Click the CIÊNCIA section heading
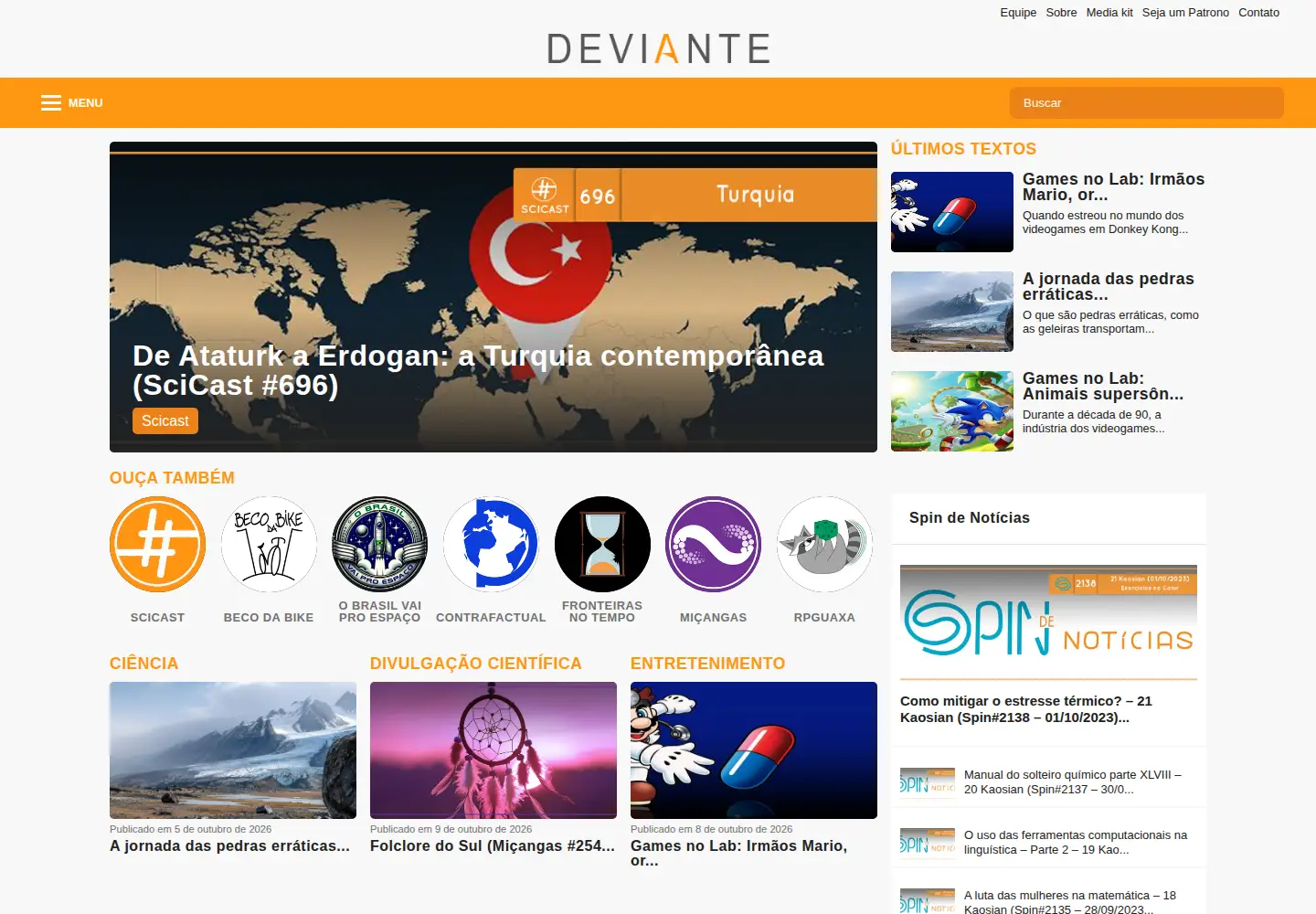1316x914 pixels. point(144,664)
